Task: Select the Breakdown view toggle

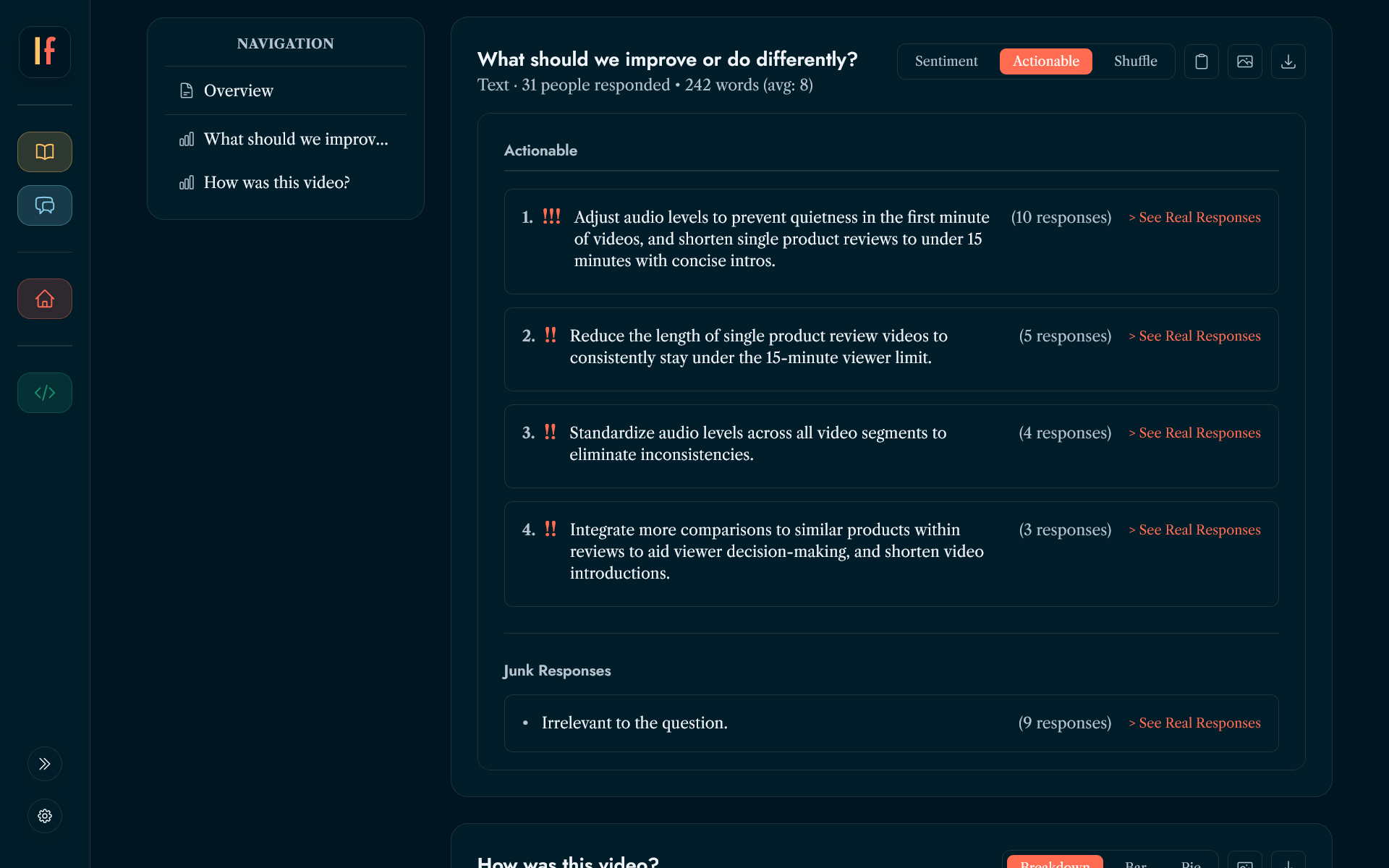Action: coord(1055,863)
